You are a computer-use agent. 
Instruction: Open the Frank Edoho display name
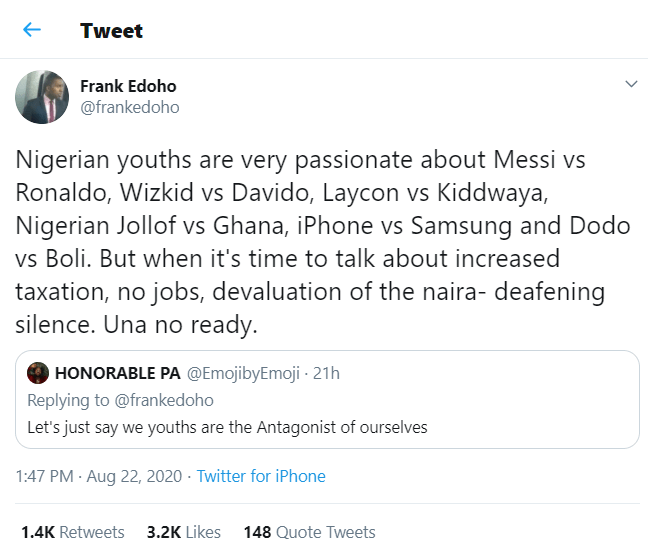(128, 86)
